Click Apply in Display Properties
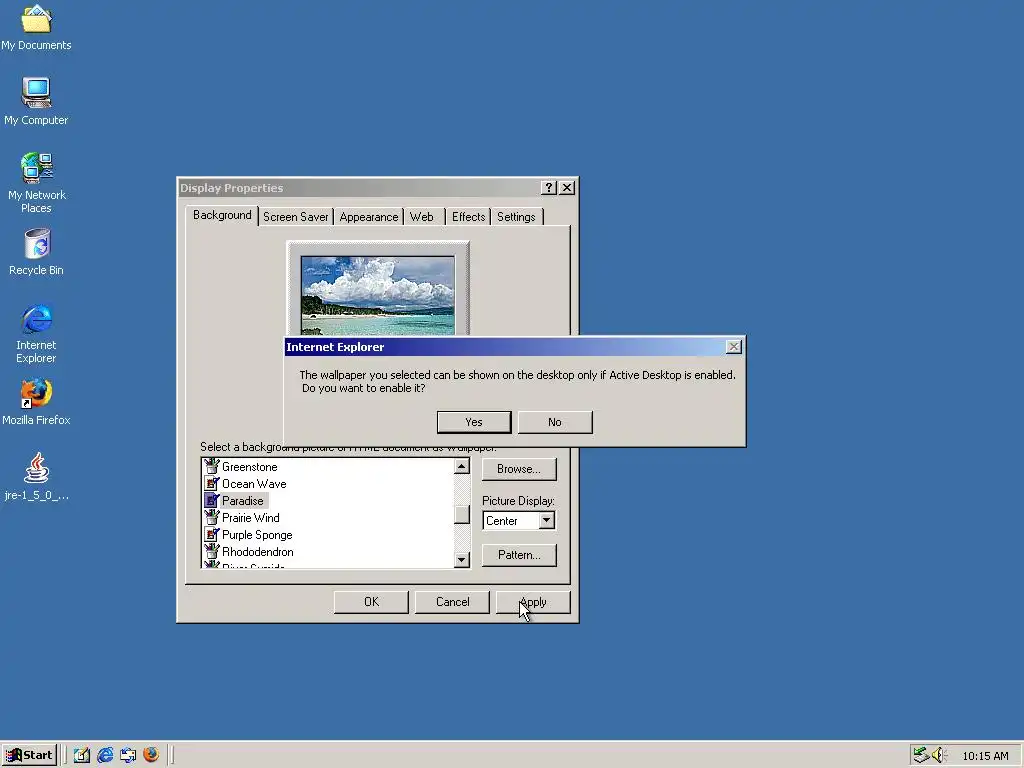This screenshot has height=768, width=1024. (x=533, y=602)
